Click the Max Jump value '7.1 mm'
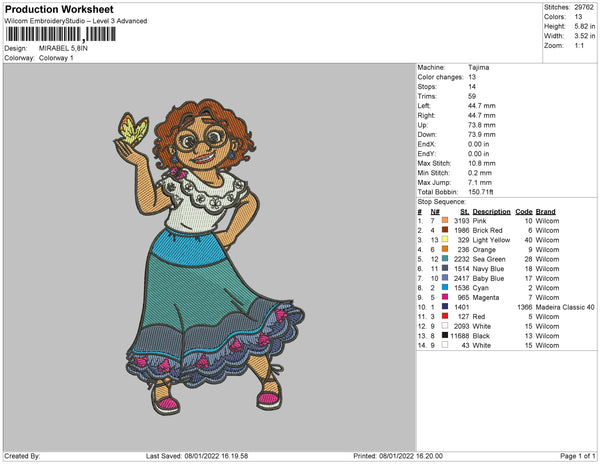Image resolution: width=600 pixels, height=464 pixels. [x=480, y=182]
